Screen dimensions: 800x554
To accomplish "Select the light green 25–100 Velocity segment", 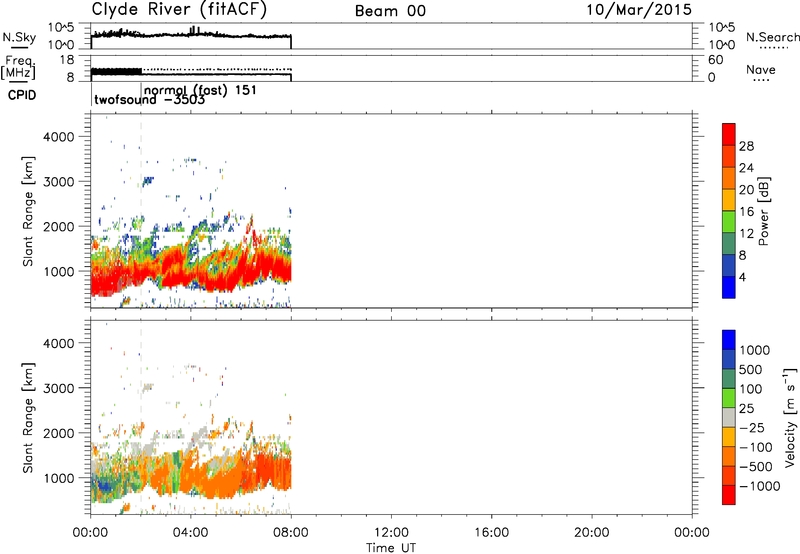I will click(x=729, y=398).
